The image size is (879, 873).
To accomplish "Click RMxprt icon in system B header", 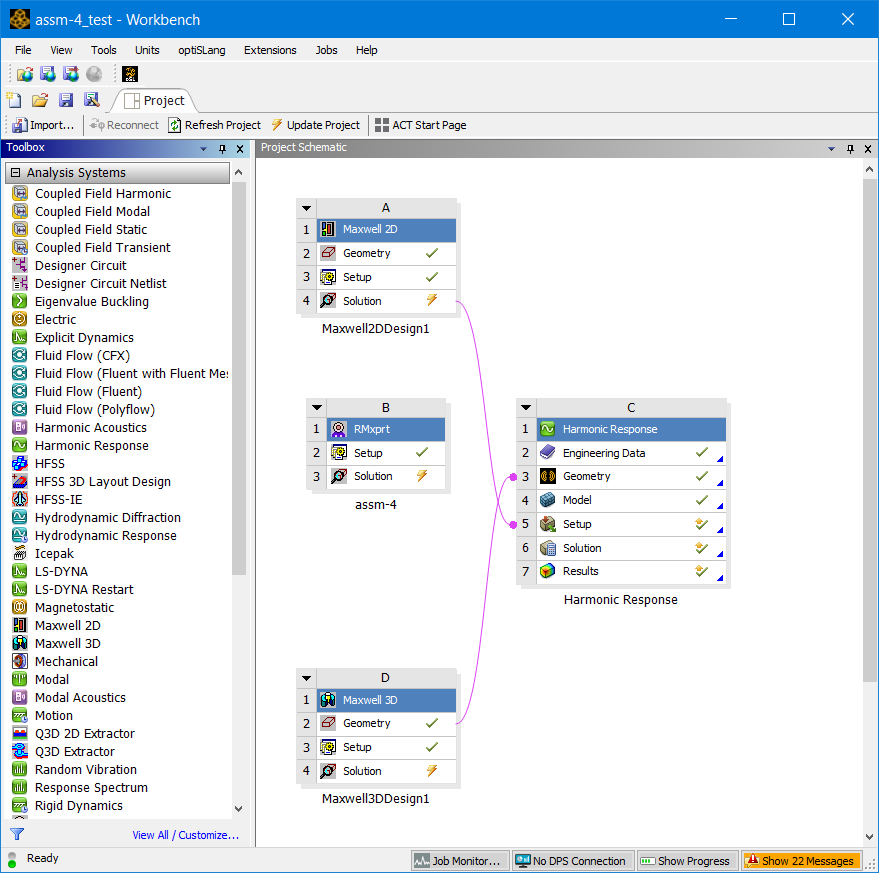I will coord(339,429).
